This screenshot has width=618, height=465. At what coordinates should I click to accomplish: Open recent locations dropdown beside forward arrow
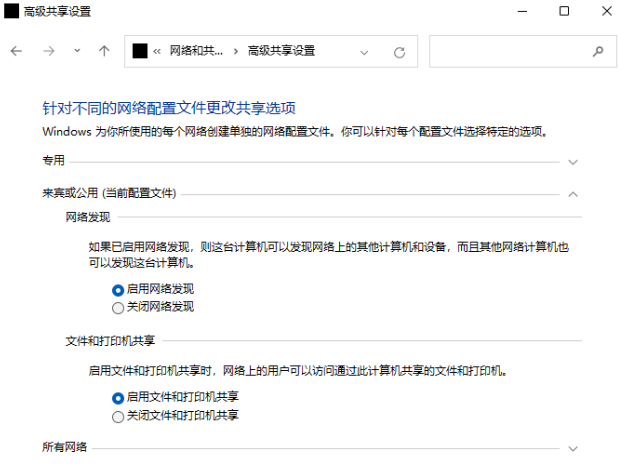click(x=77, y=51)
